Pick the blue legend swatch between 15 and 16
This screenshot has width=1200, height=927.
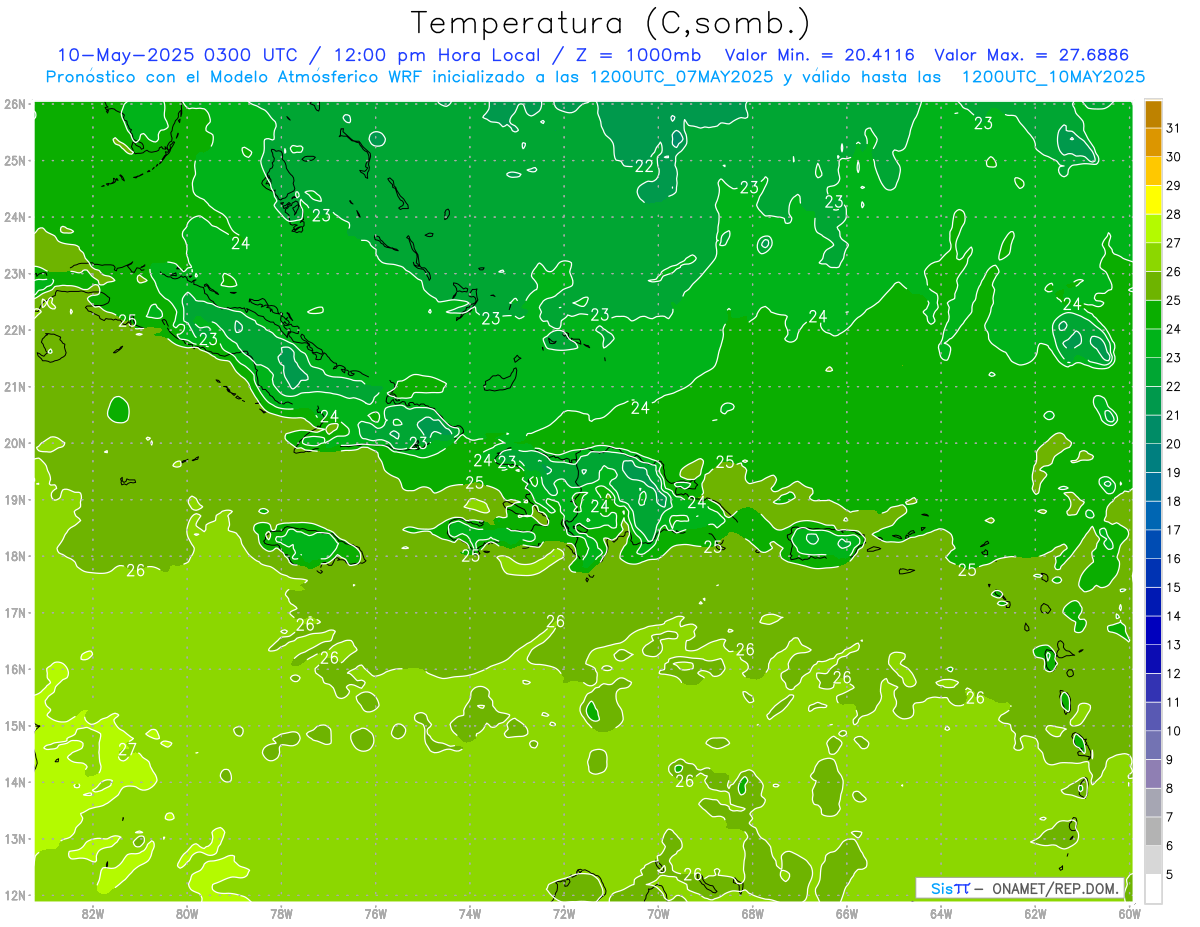click(x=1153, y=573)
